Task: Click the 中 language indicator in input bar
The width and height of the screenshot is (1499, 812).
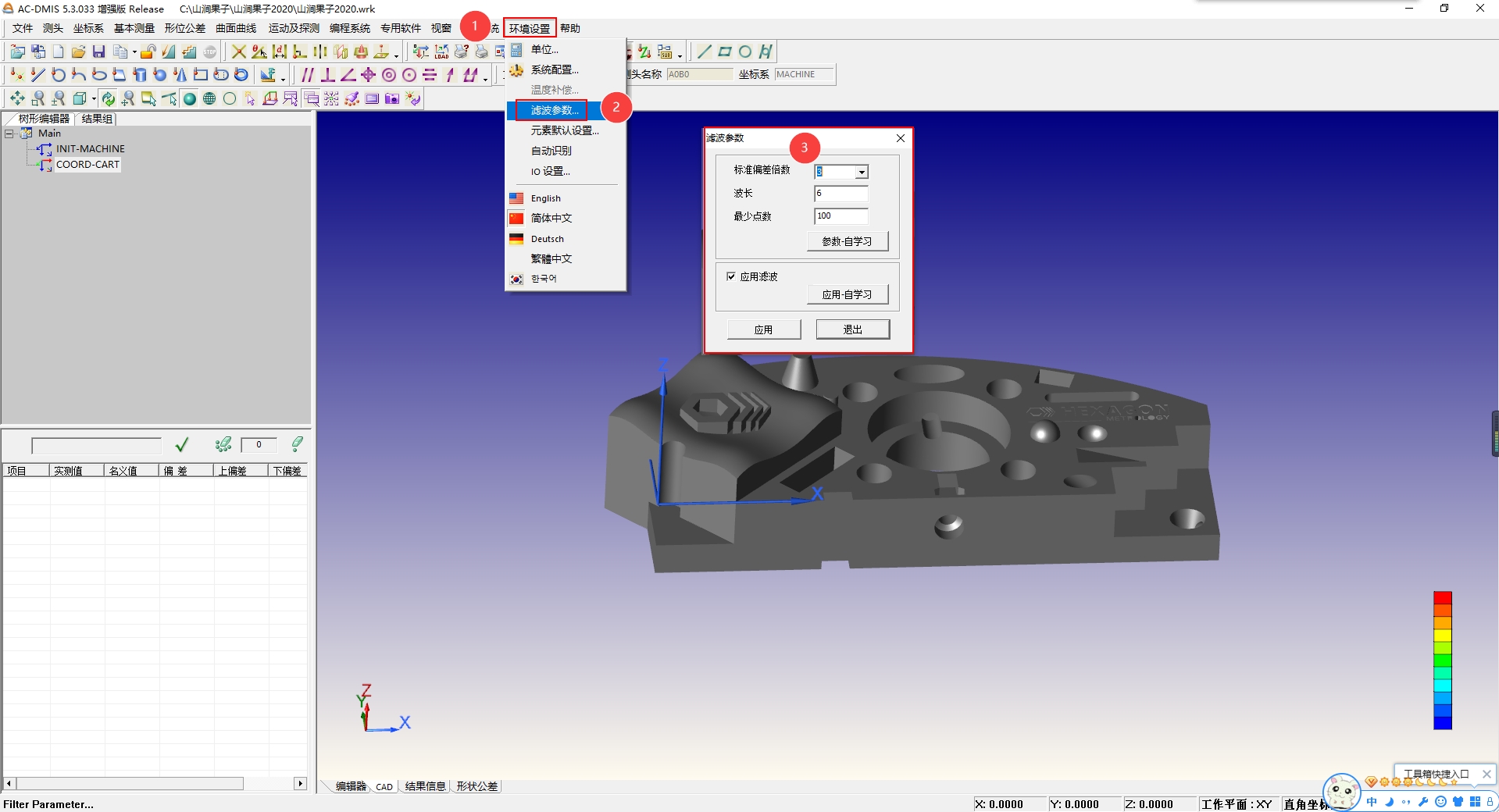Action: [1372, 802]
